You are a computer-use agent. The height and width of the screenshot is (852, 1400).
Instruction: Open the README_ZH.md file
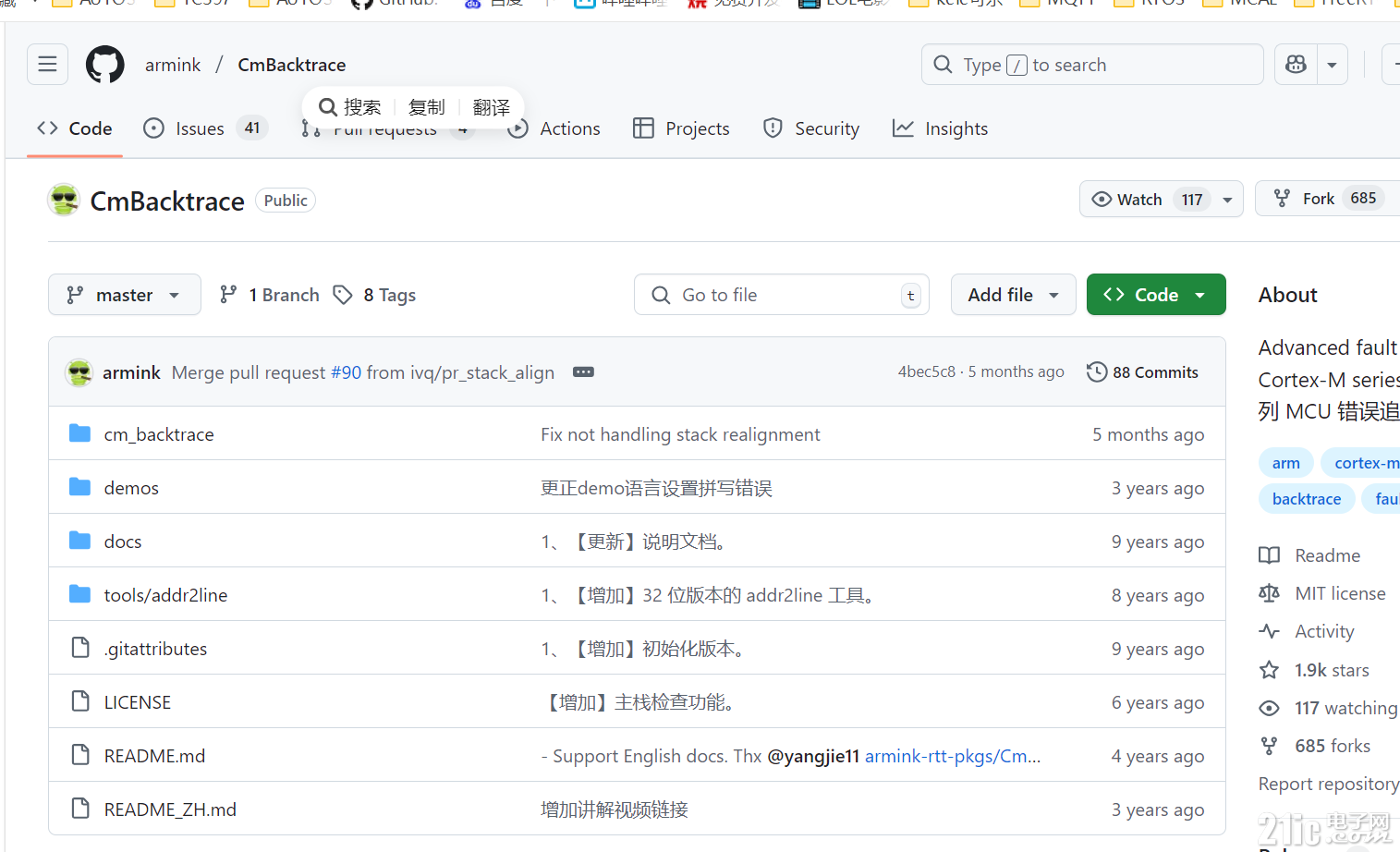[x=170, y=809]
